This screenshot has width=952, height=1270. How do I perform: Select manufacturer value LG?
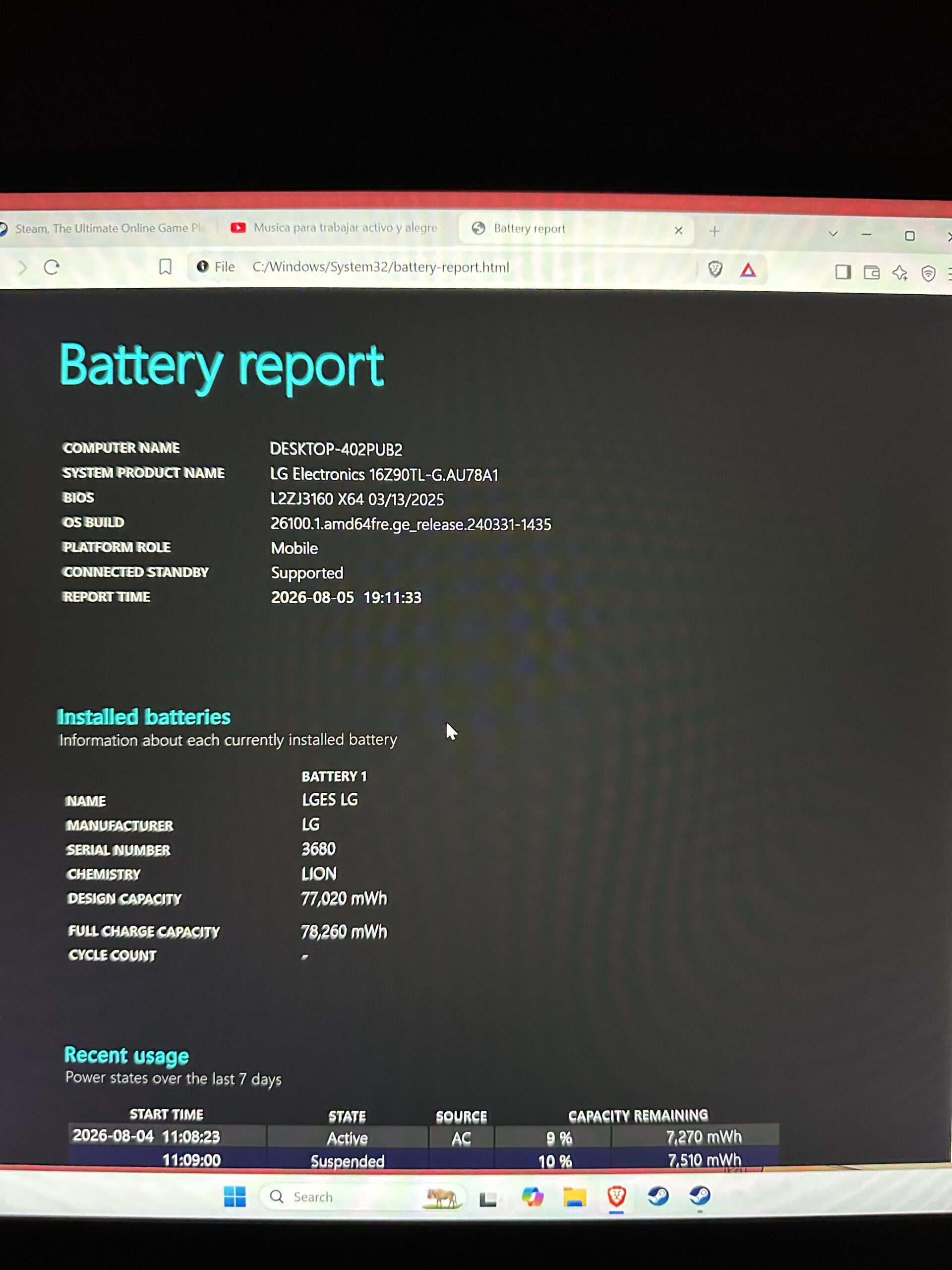click(x=310, y=825)
